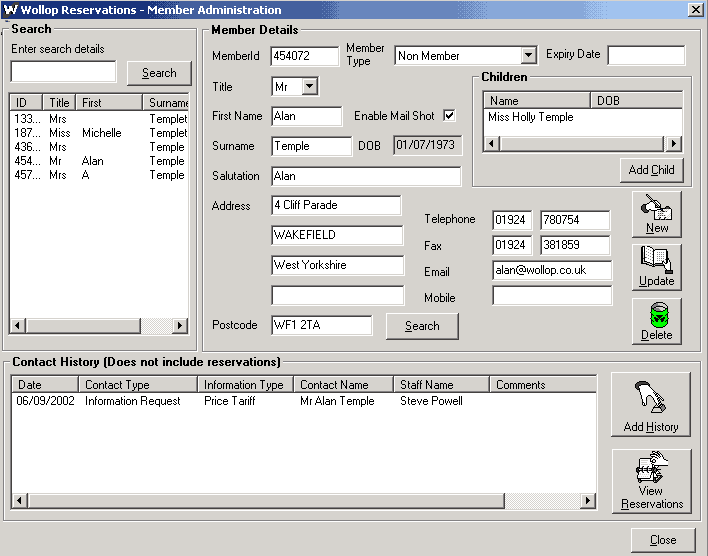708x556 pixels.
Task: Click the postcode Search button
Action: pyautogui.click(x=422, y=326)
